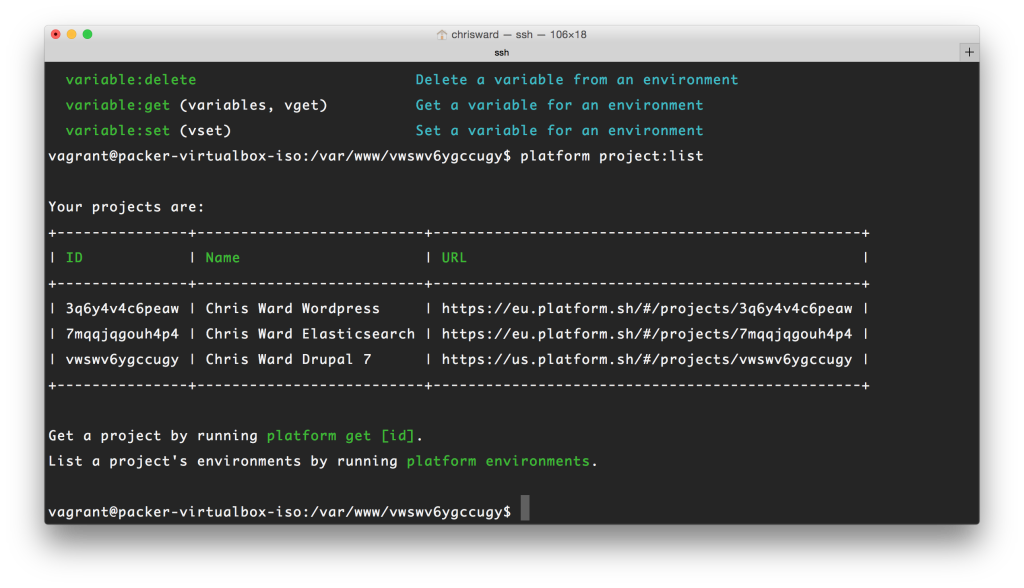Open the Chris Ward Wordpress project URL
The width and height of the screenshot is (1024, 588).
[x=647, y=309]
